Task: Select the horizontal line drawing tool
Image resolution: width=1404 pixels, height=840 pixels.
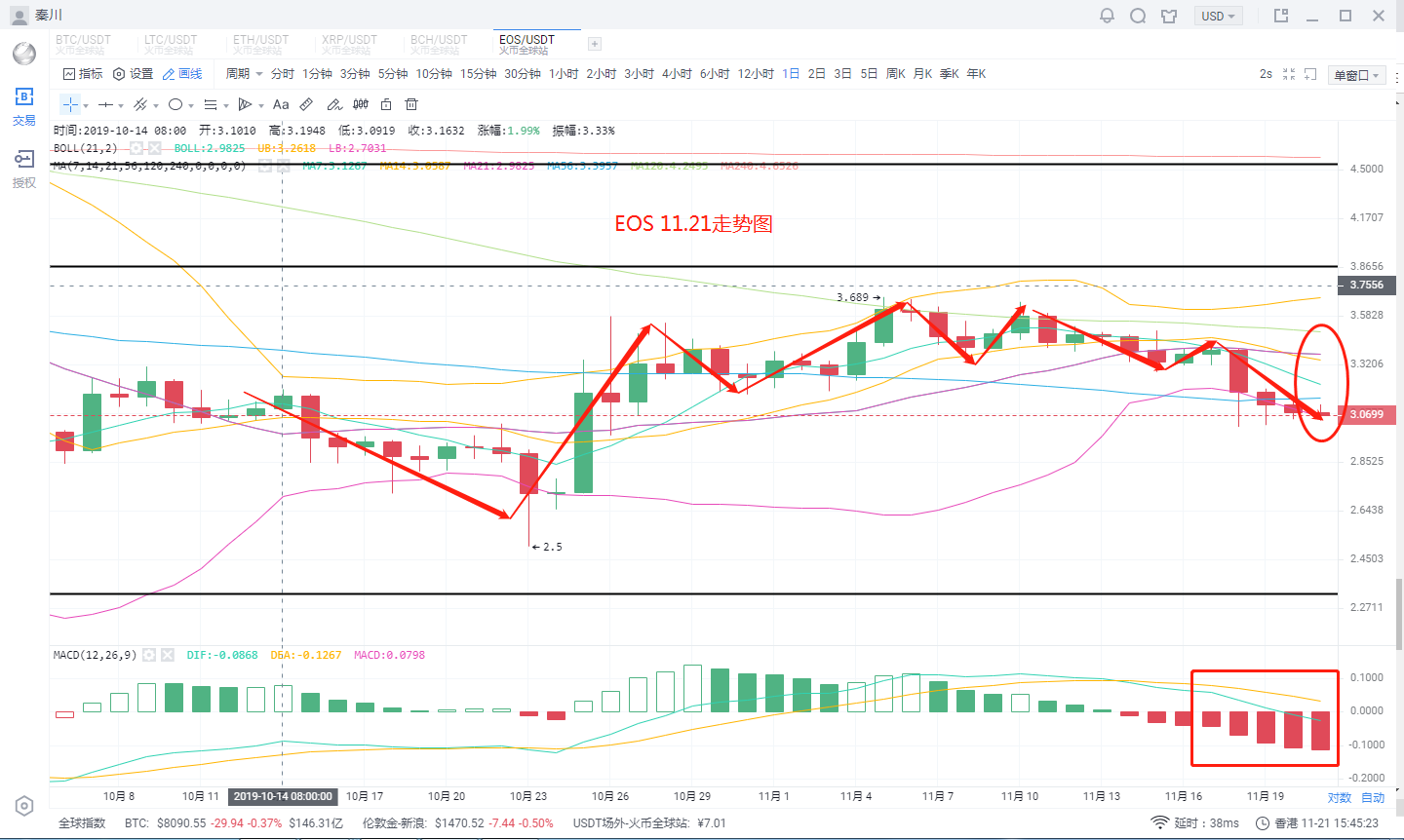Action: coord(106,104)
